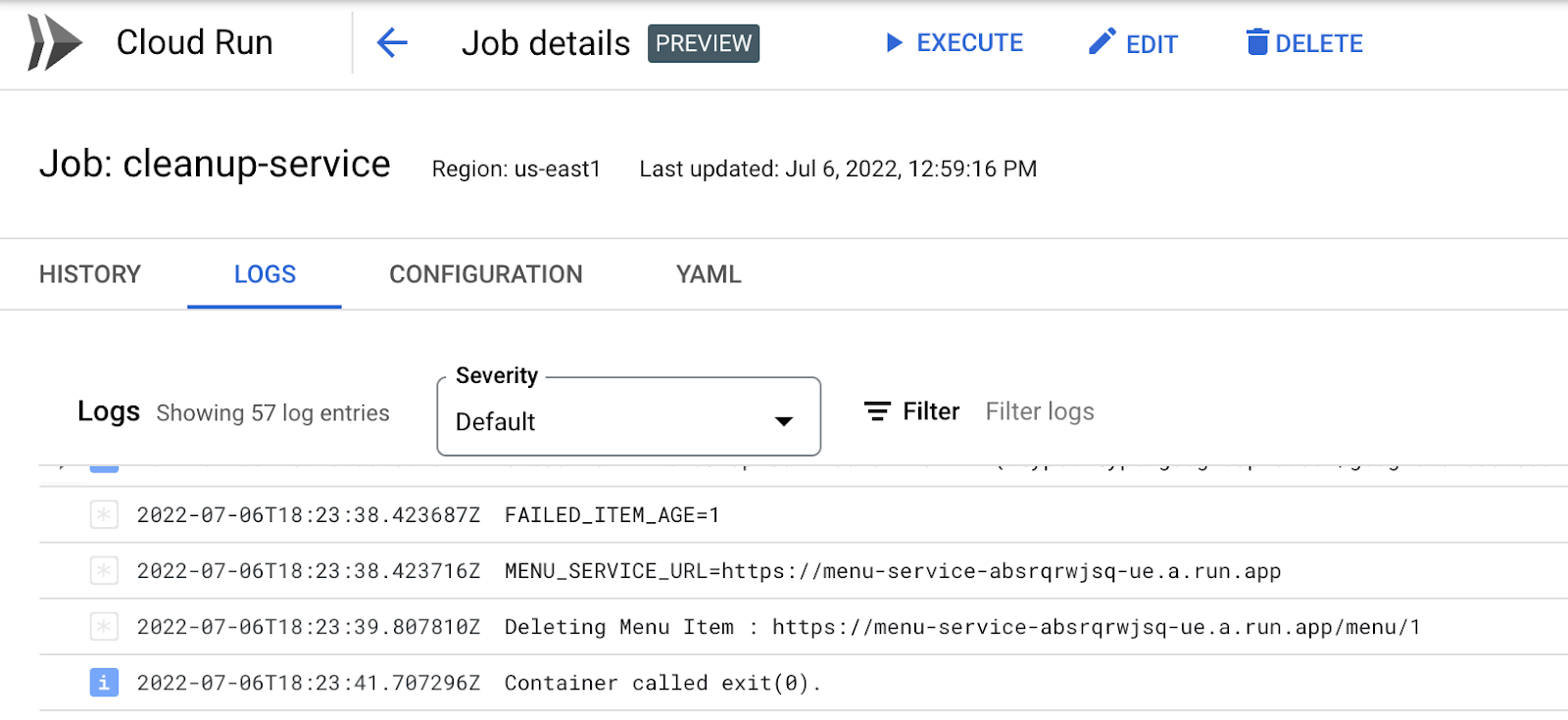The image size is (1568, 720).
Task: Open the Configuration tab
Action: (x=486, y=274)
